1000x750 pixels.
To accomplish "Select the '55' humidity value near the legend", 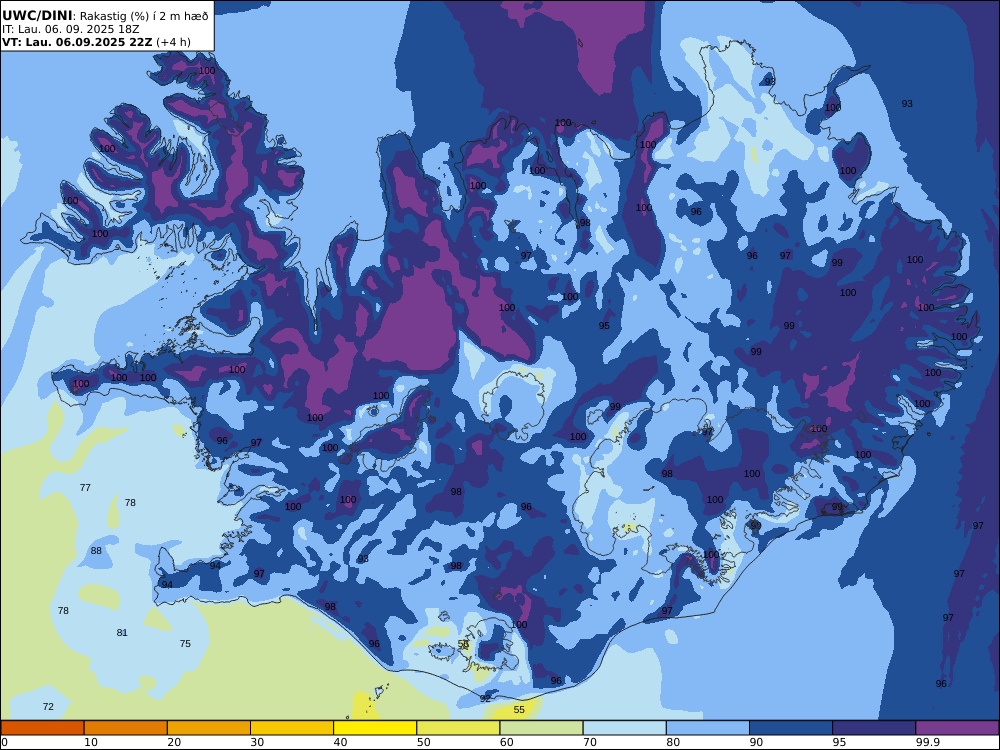I will pyautogui.click(x=519, y=709).
